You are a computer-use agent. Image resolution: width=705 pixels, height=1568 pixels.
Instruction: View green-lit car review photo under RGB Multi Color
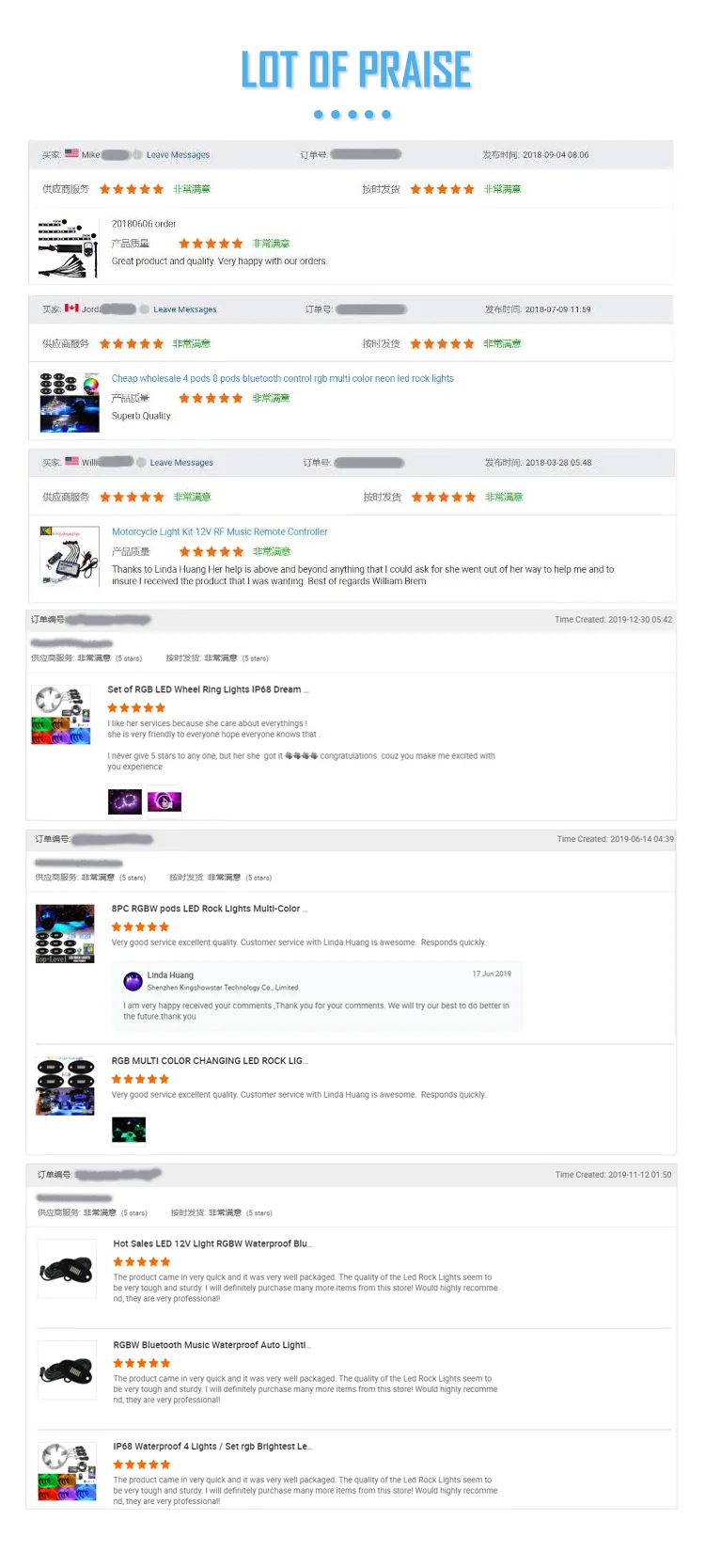(129, 1130)
